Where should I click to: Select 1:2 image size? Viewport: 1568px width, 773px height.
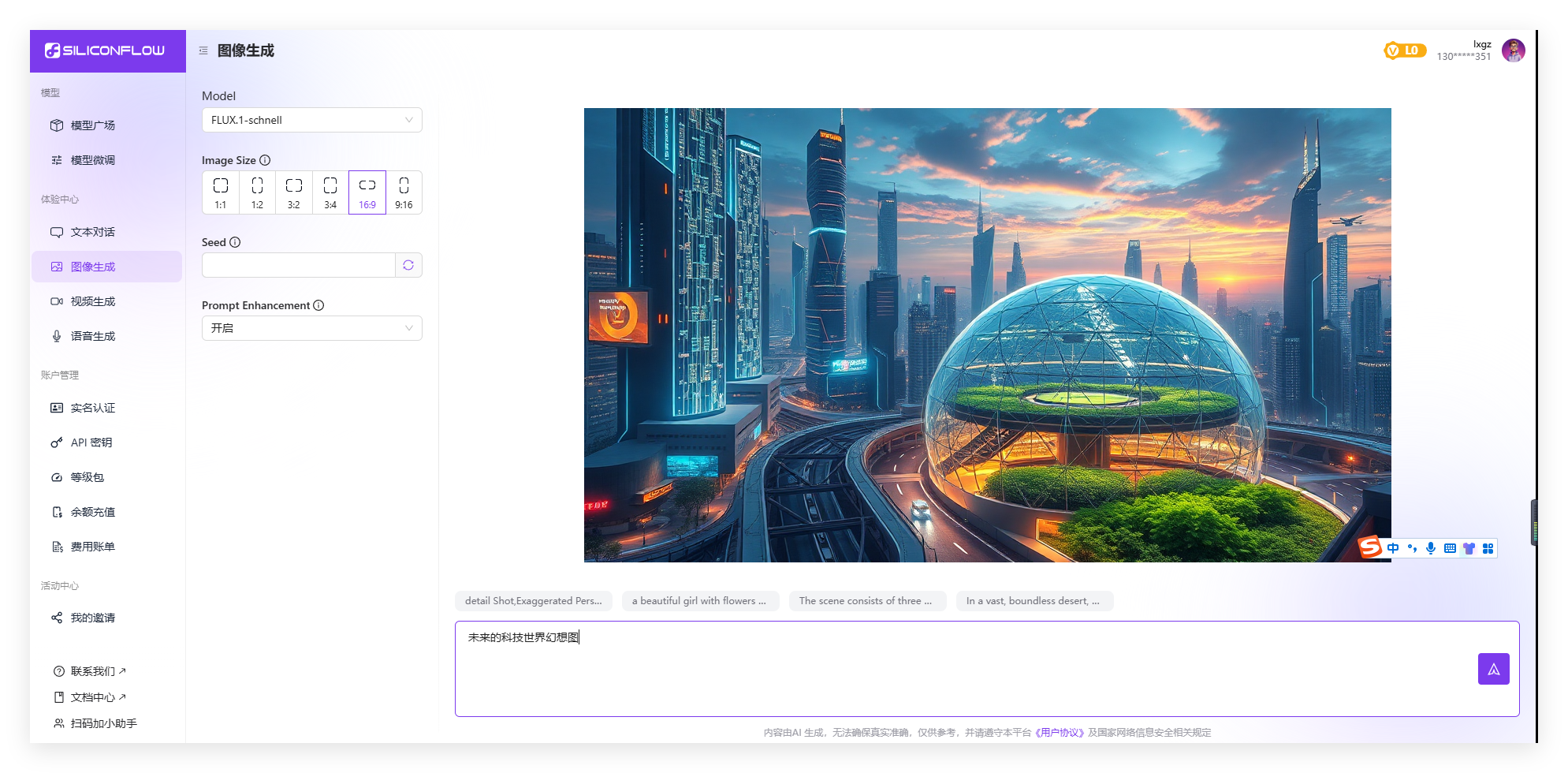coord(257,192)
